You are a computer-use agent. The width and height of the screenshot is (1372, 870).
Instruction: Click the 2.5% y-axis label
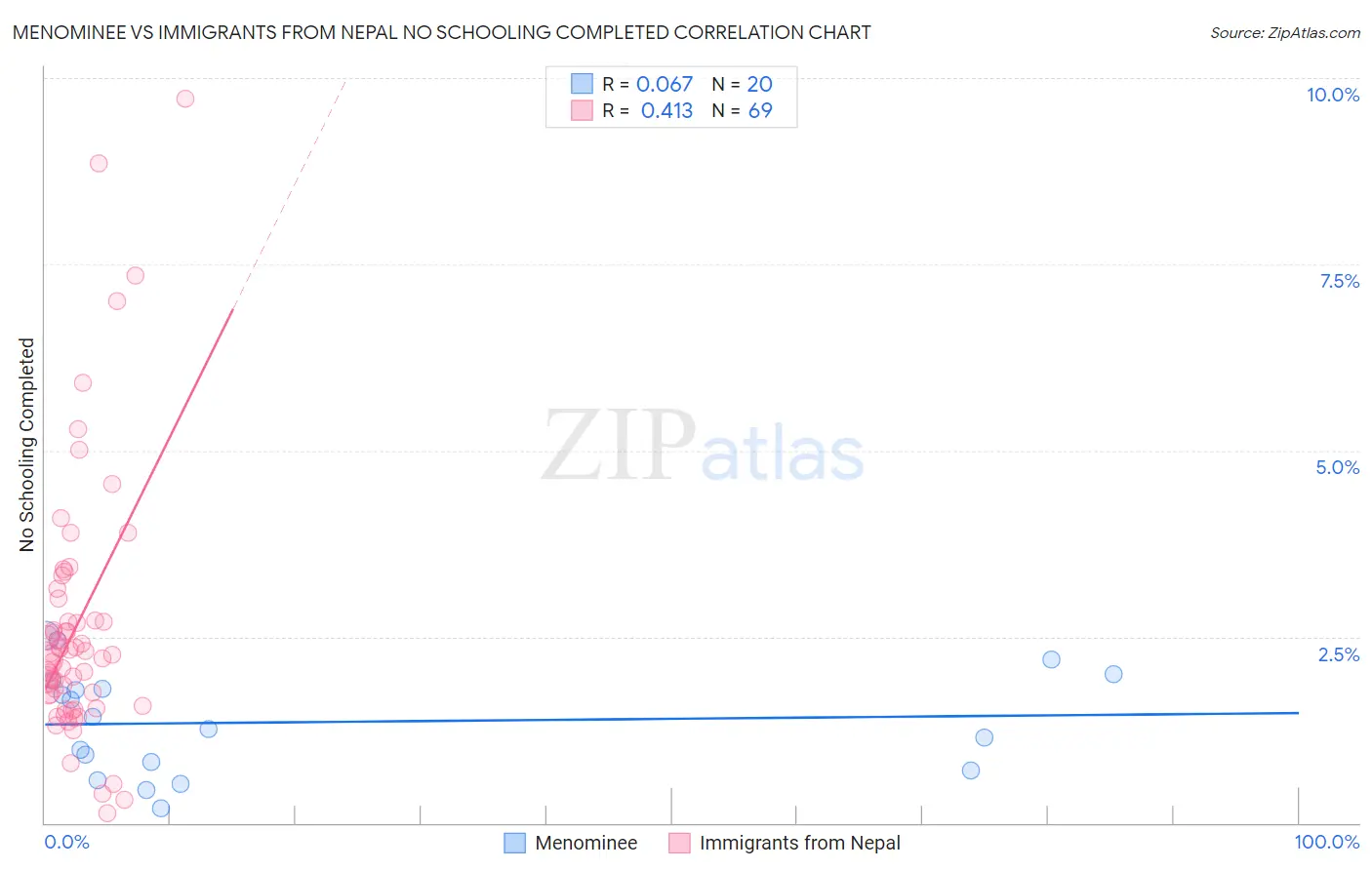click(1339, 654)
